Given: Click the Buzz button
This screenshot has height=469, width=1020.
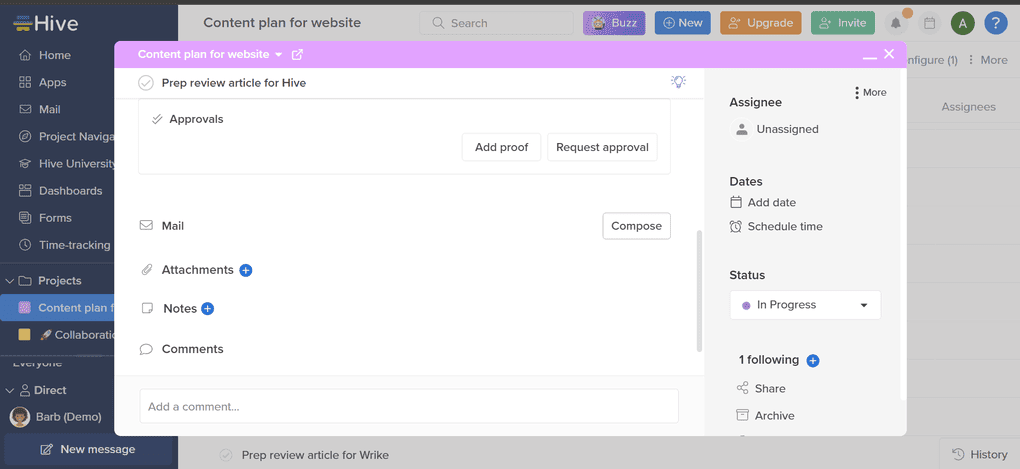Looking at the screenshot, I should pos(614,23).
